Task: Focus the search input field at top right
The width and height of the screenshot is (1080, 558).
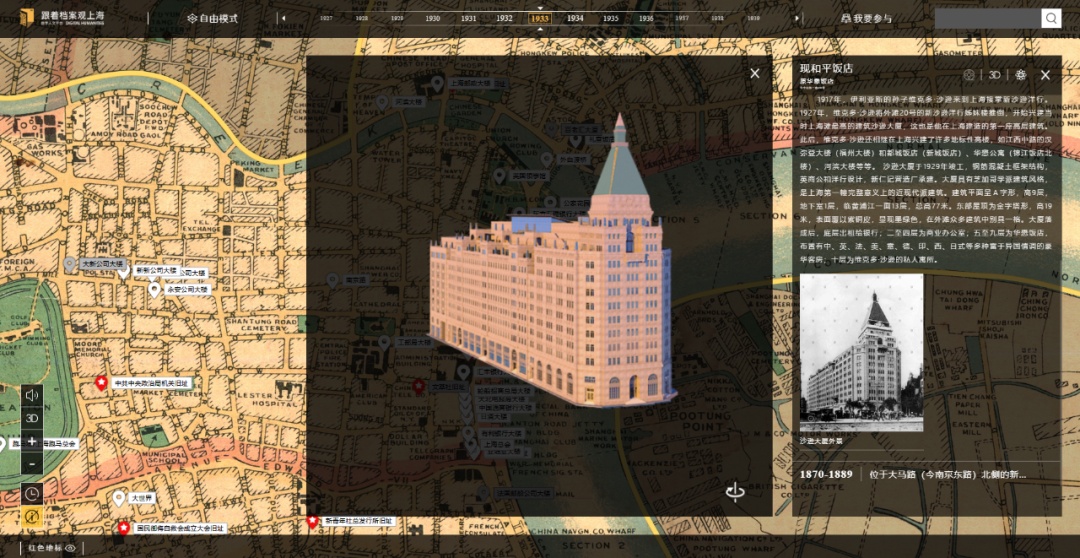Action: 987,18
